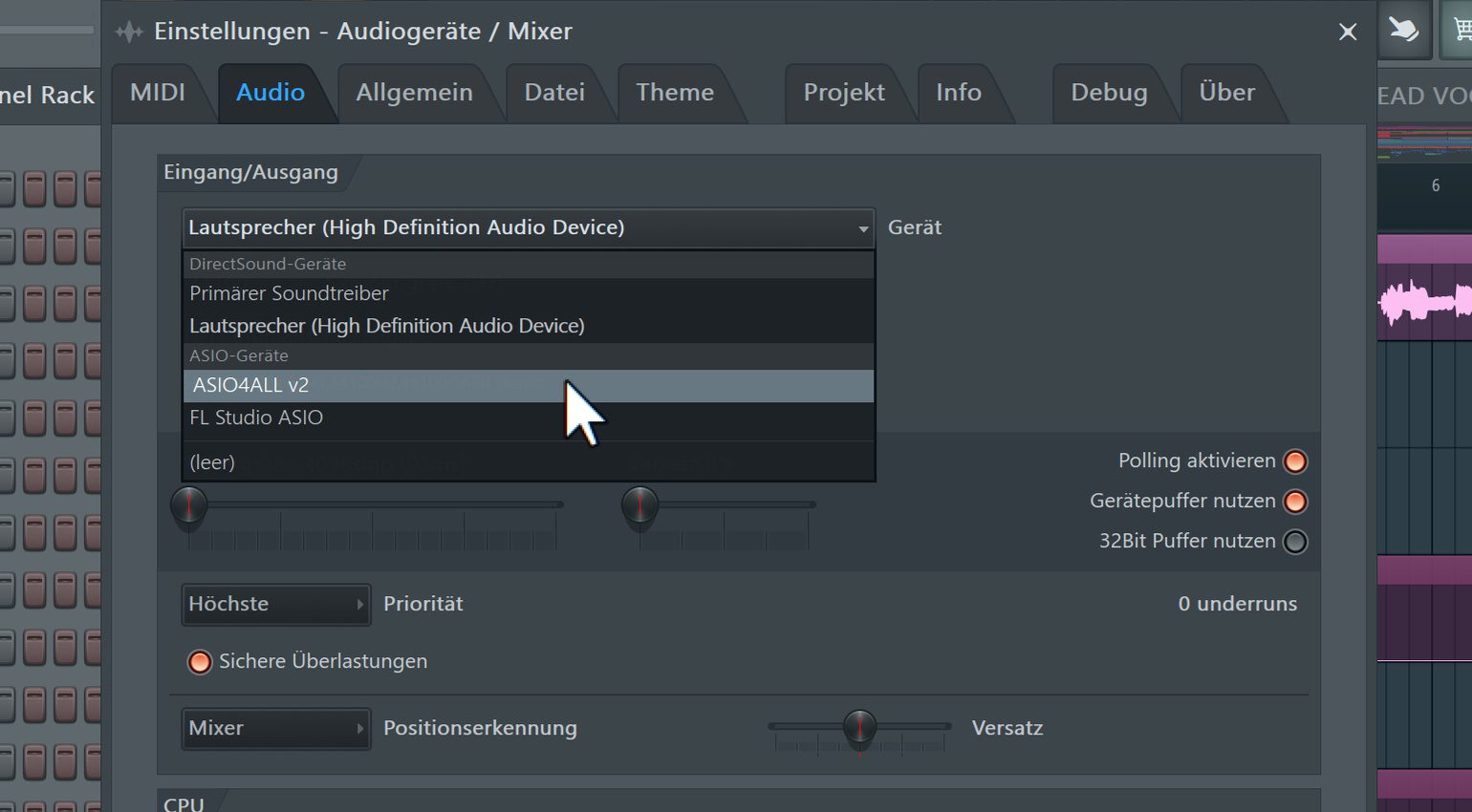This screenshot has width=1472, height=812.
Task: Click the CPU section header
Action: point(184,803)
